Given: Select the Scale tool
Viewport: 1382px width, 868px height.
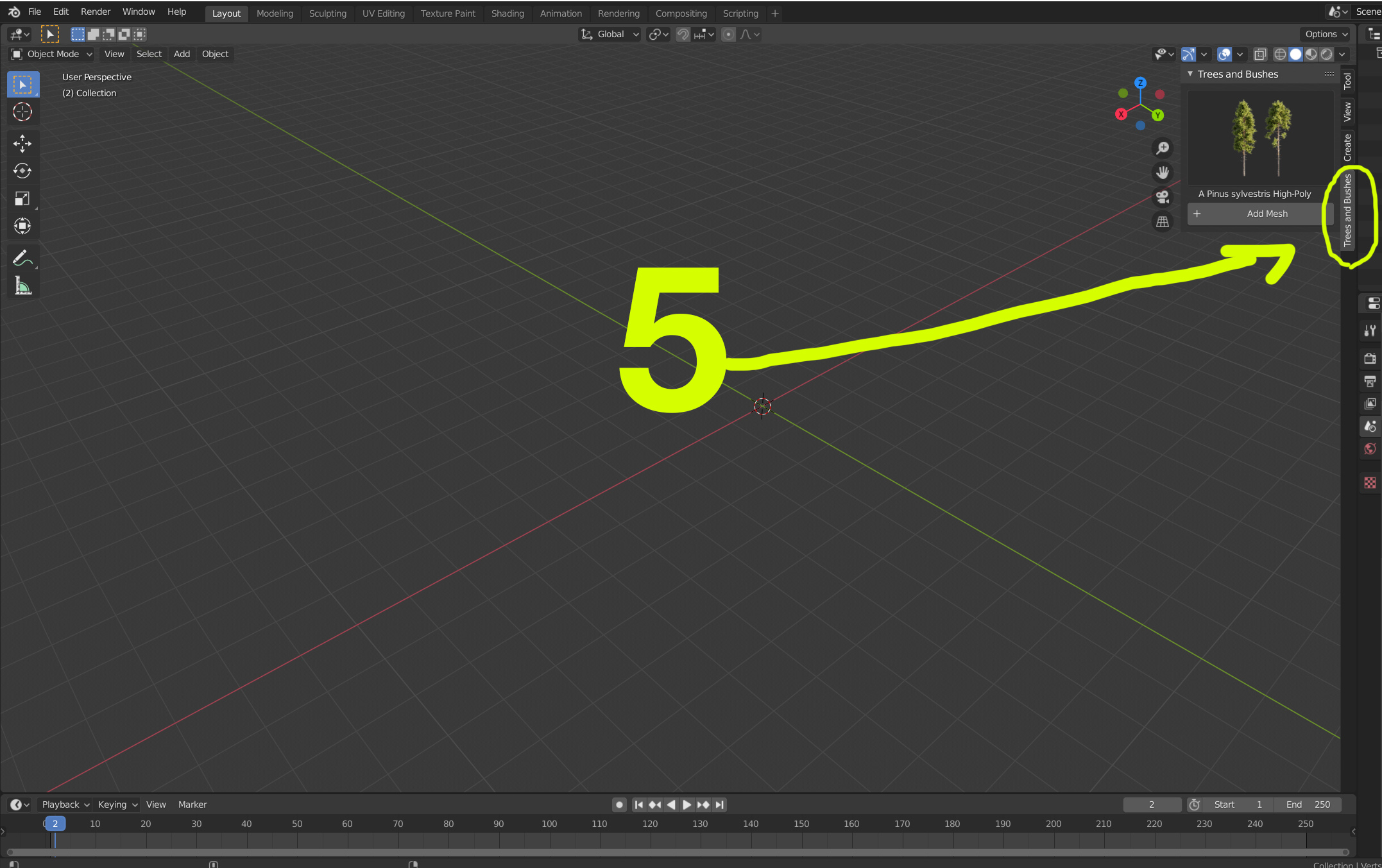Looking at the screenshot, I should click(x=22, y=198).
